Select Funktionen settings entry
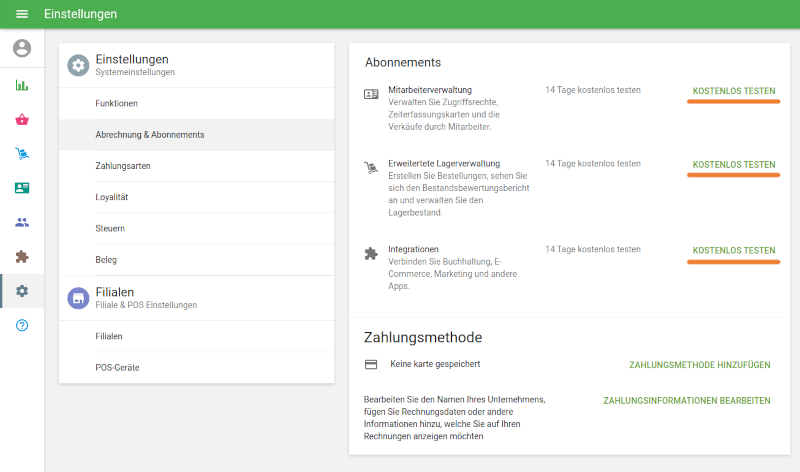800x472 pixels. 196,104
